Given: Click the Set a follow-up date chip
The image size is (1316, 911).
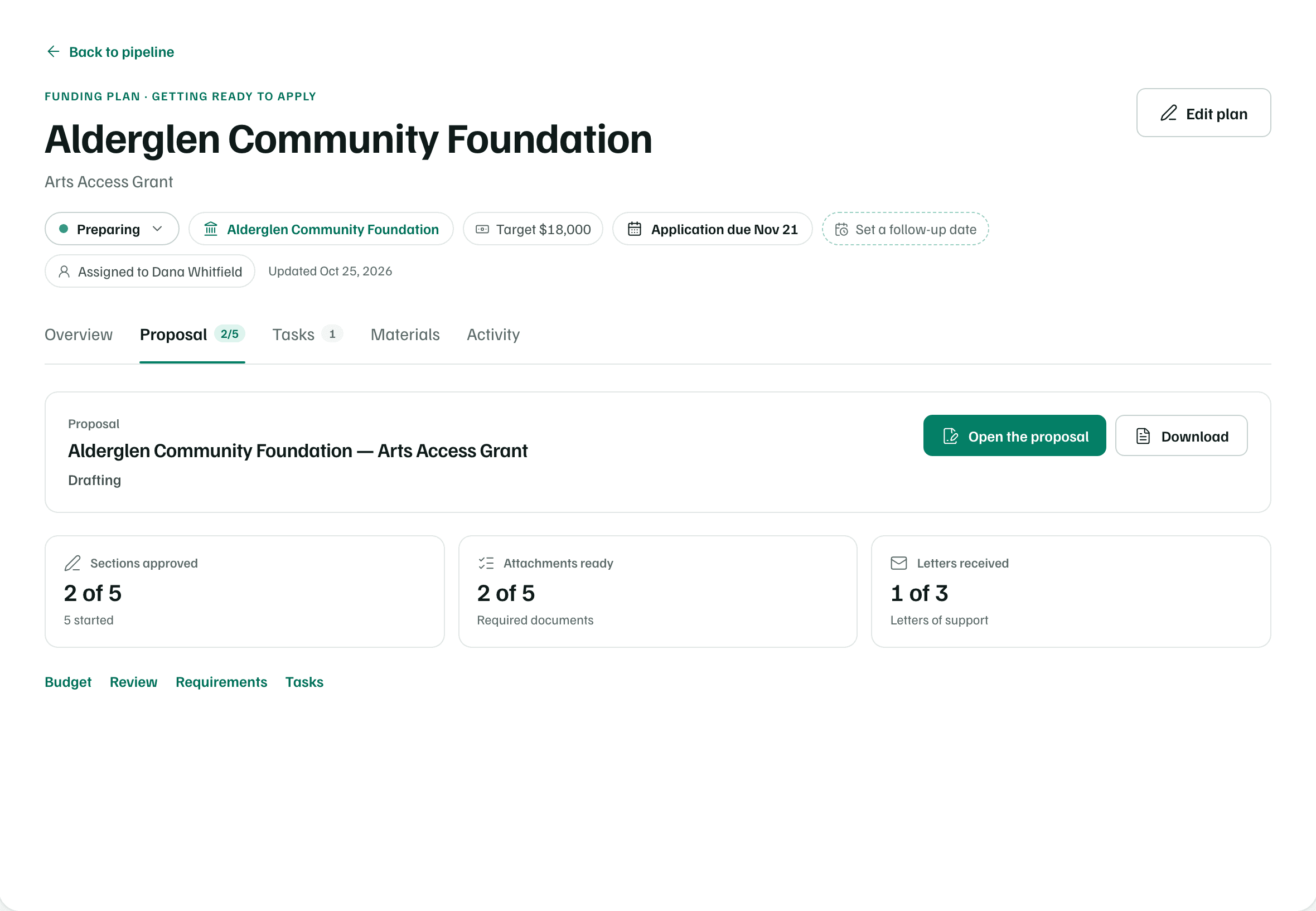Looking at the screenshot, I should 905,229.
